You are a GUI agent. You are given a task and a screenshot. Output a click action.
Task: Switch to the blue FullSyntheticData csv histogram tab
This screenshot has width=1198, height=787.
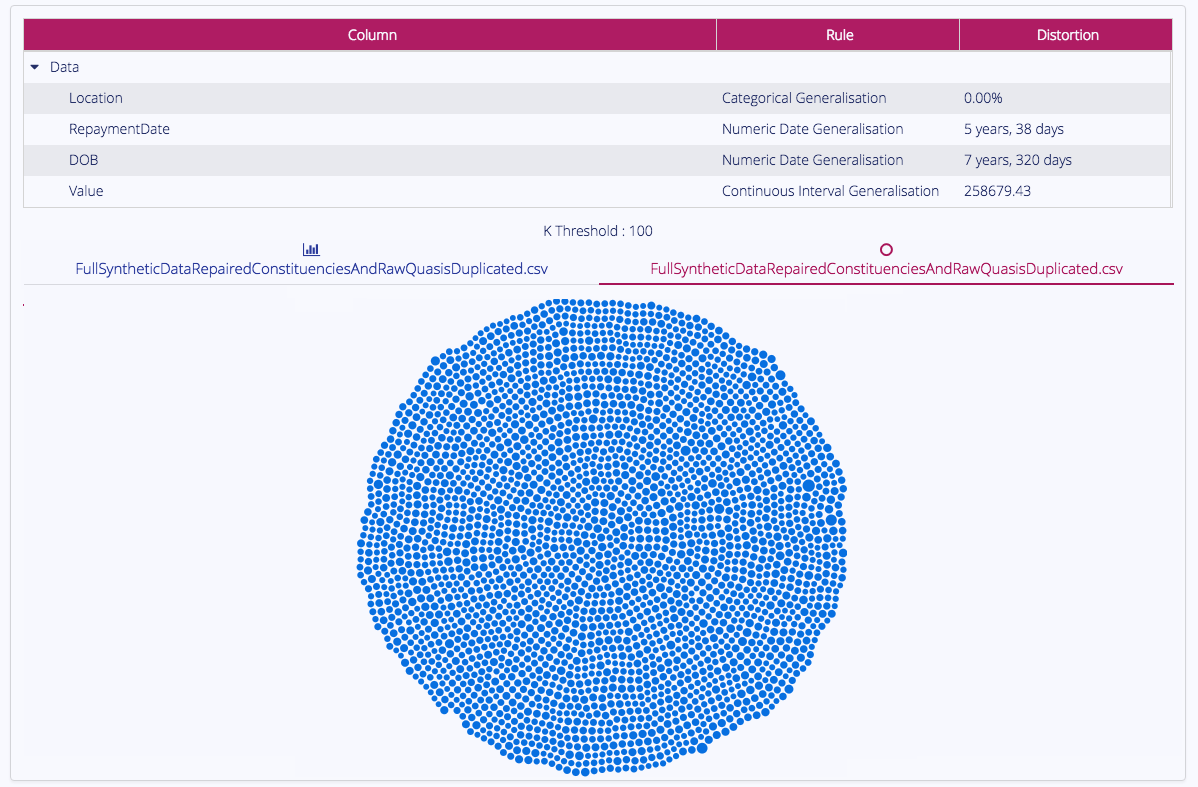(x=311, y=269)
